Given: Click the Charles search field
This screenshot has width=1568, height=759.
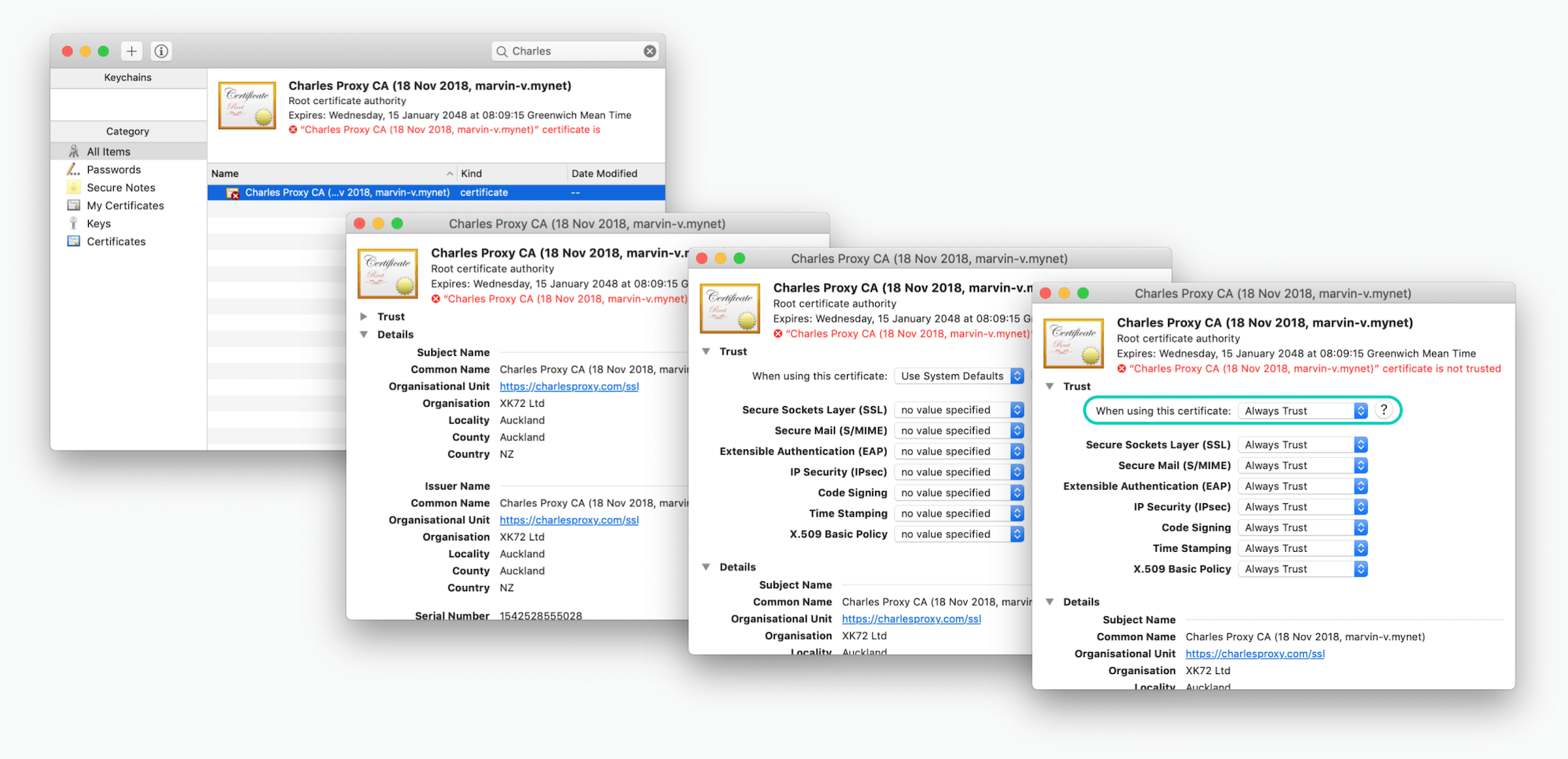Looking at the screenshot, I should pos(575,51).
